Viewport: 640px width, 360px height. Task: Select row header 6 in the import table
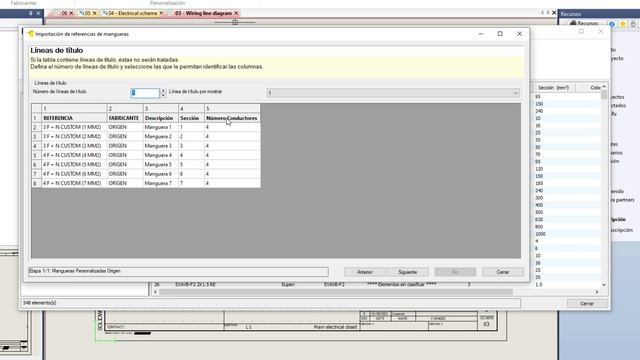pos(36,164)
